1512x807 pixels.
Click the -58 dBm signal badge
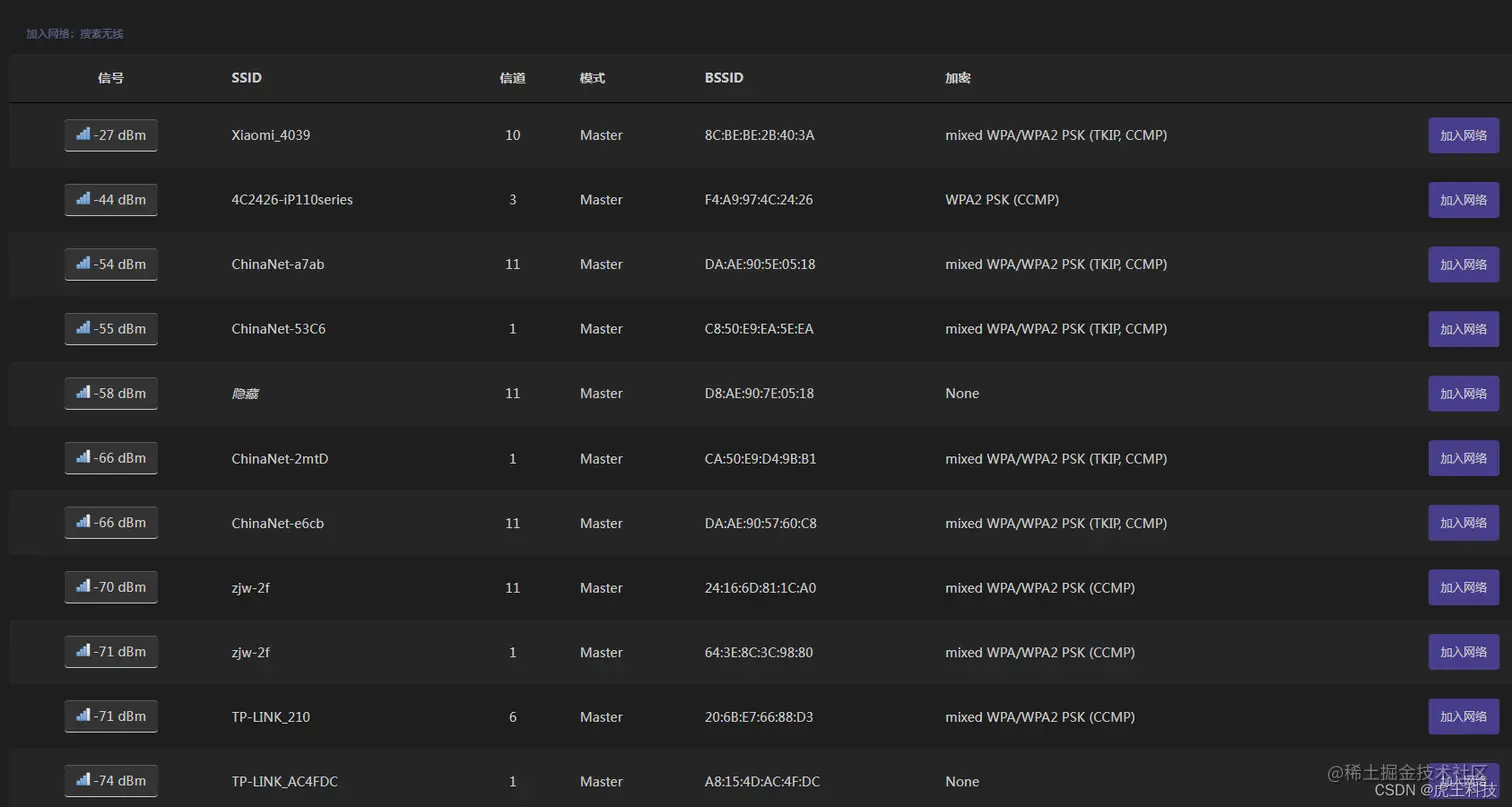tap(111, 393)
